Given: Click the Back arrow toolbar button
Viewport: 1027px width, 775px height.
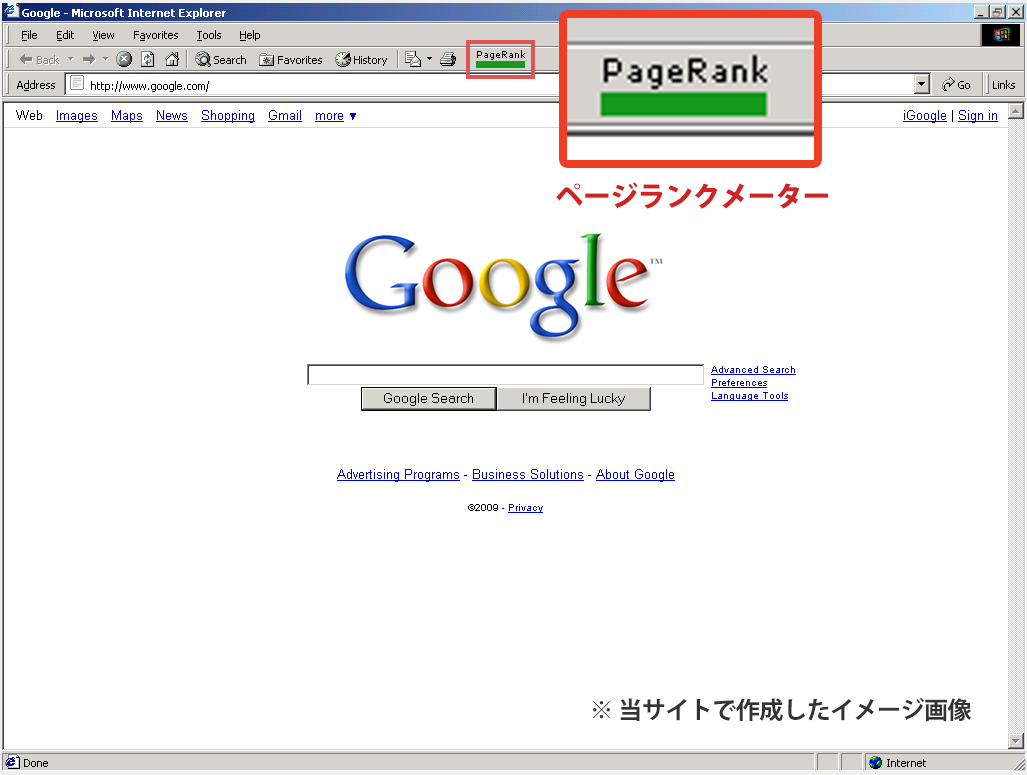Looking at the screenshot, I should [39, 60].
